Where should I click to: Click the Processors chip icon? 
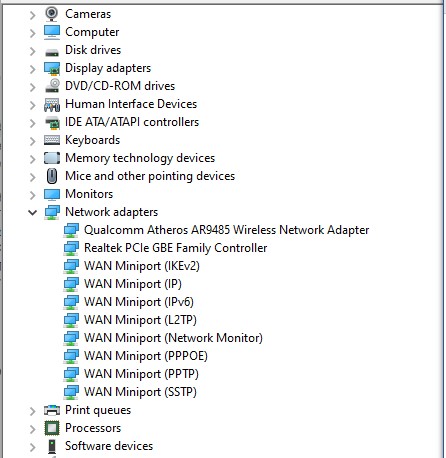52,428
